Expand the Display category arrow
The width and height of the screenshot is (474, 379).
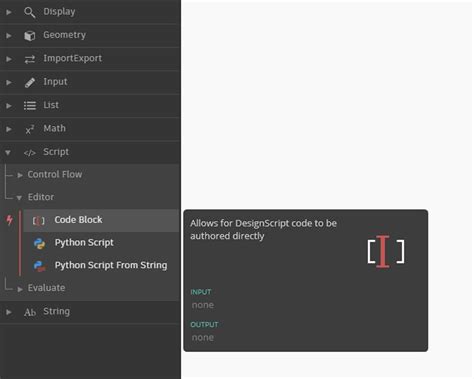(9, 12)
